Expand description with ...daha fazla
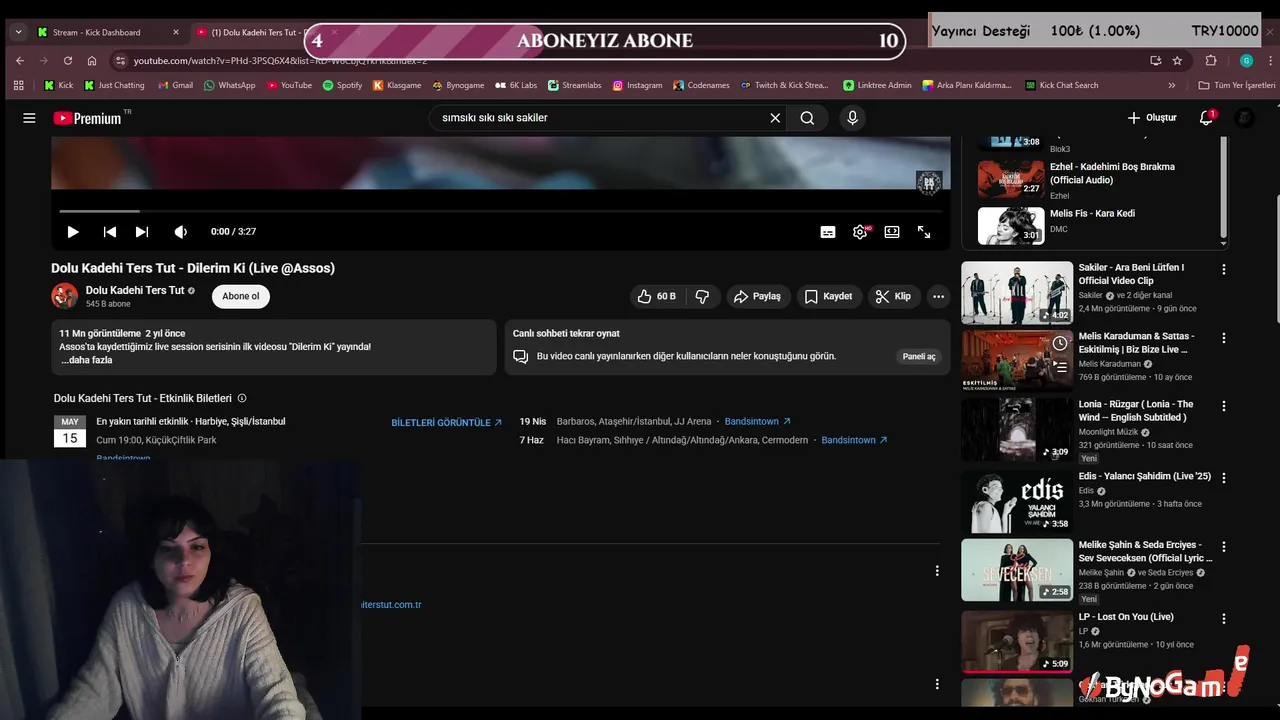The height and width of the screenshot is (720, 1280). (x=86, y=360)
